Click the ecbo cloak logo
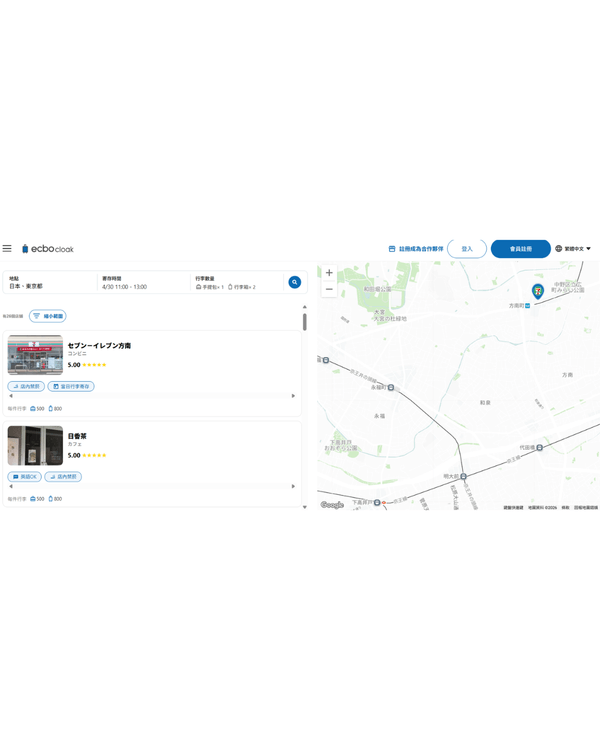Viewport: 600px width, 750px height. [x=48, y=249]
